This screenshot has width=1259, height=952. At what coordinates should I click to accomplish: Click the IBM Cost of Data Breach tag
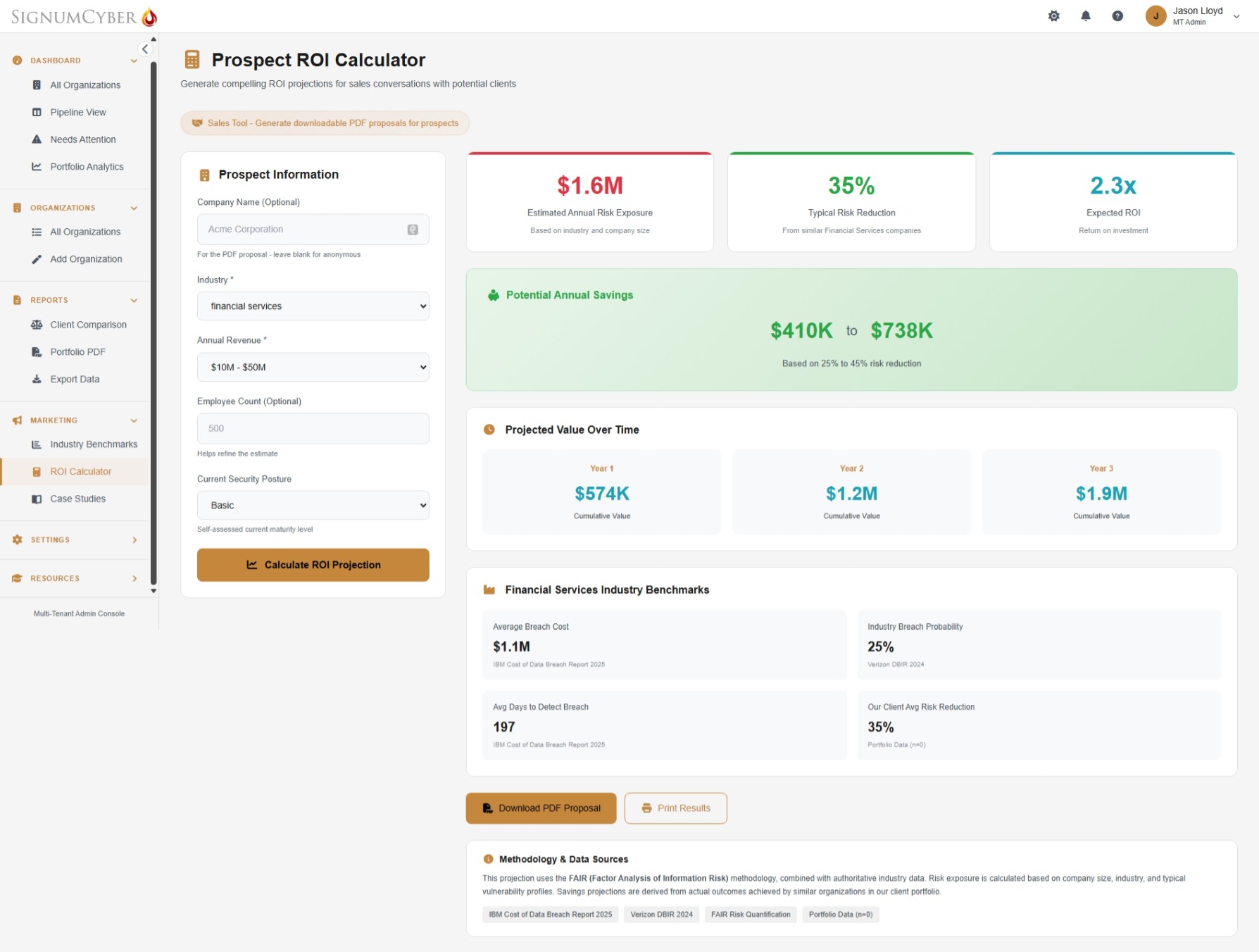point(550,914)
